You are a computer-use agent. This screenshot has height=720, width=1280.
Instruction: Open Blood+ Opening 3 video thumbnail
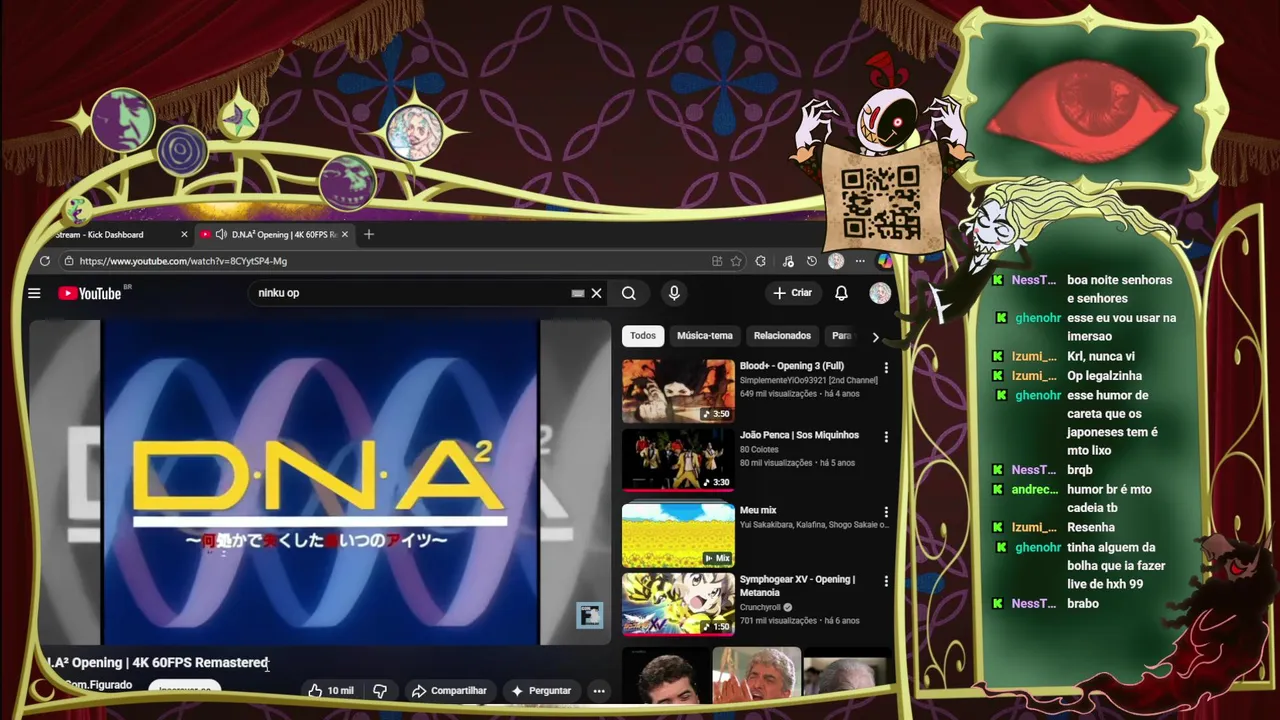coord(678,391)
